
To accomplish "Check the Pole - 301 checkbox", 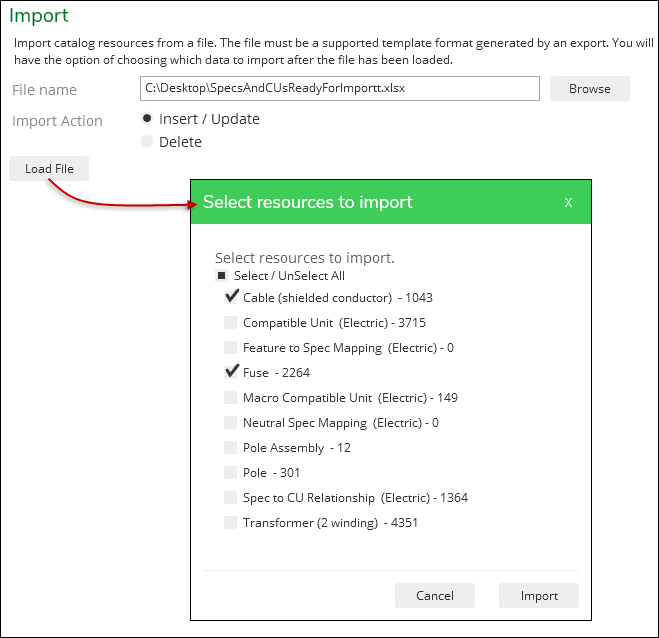I will pos(230,472).
